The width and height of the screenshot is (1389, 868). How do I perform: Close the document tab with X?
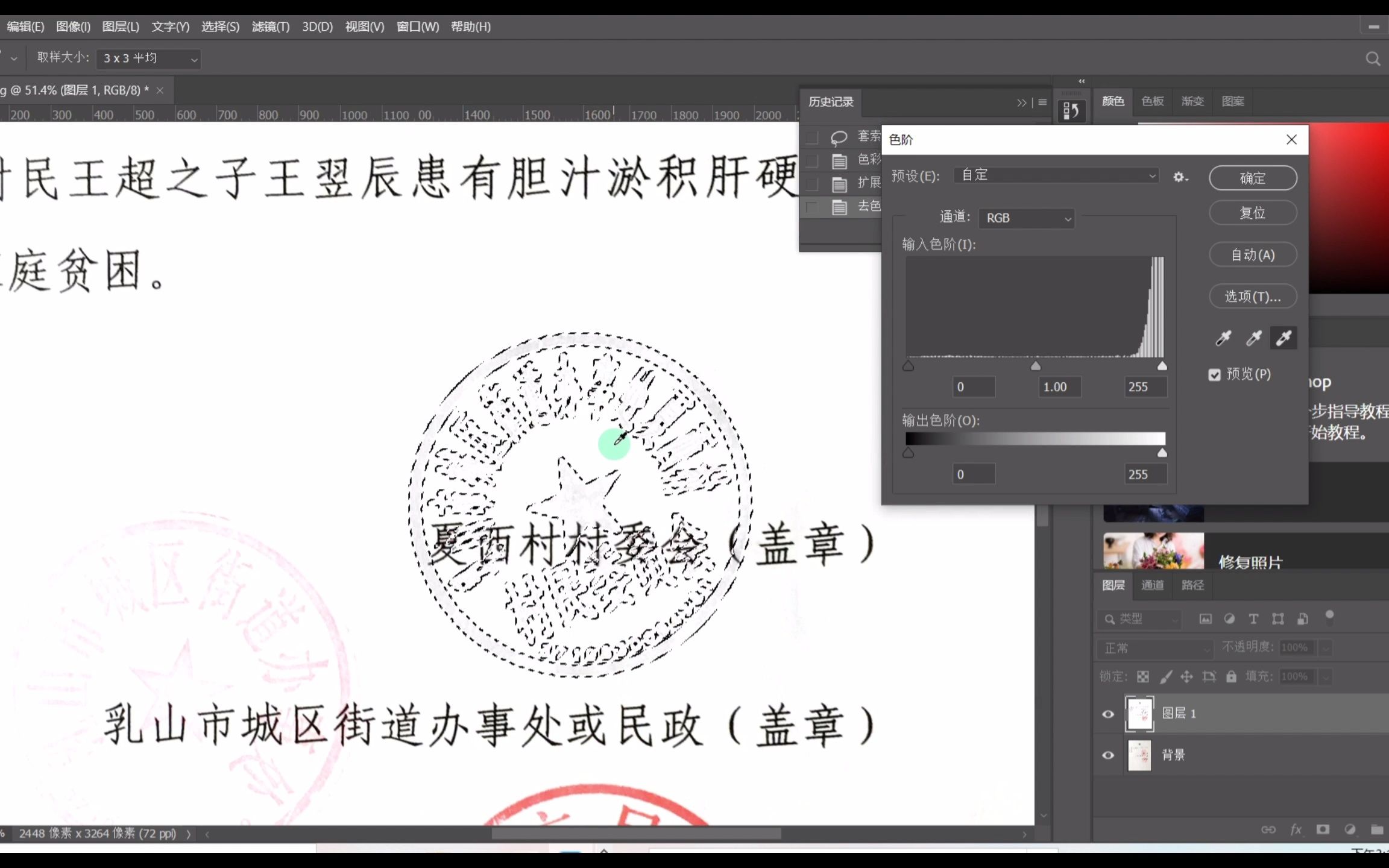click(x=160, y=90)
